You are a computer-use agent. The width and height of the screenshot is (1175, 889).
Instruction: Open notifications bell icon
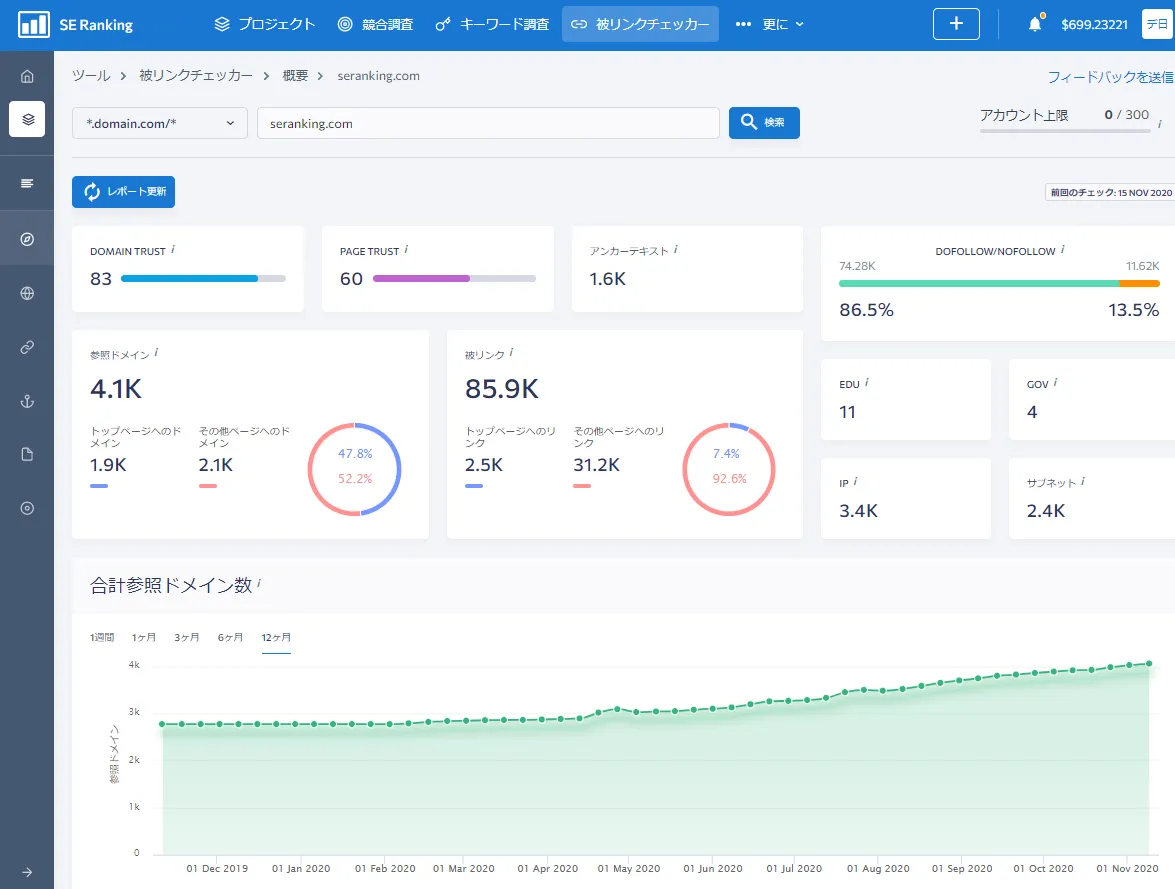(1035, 24)
